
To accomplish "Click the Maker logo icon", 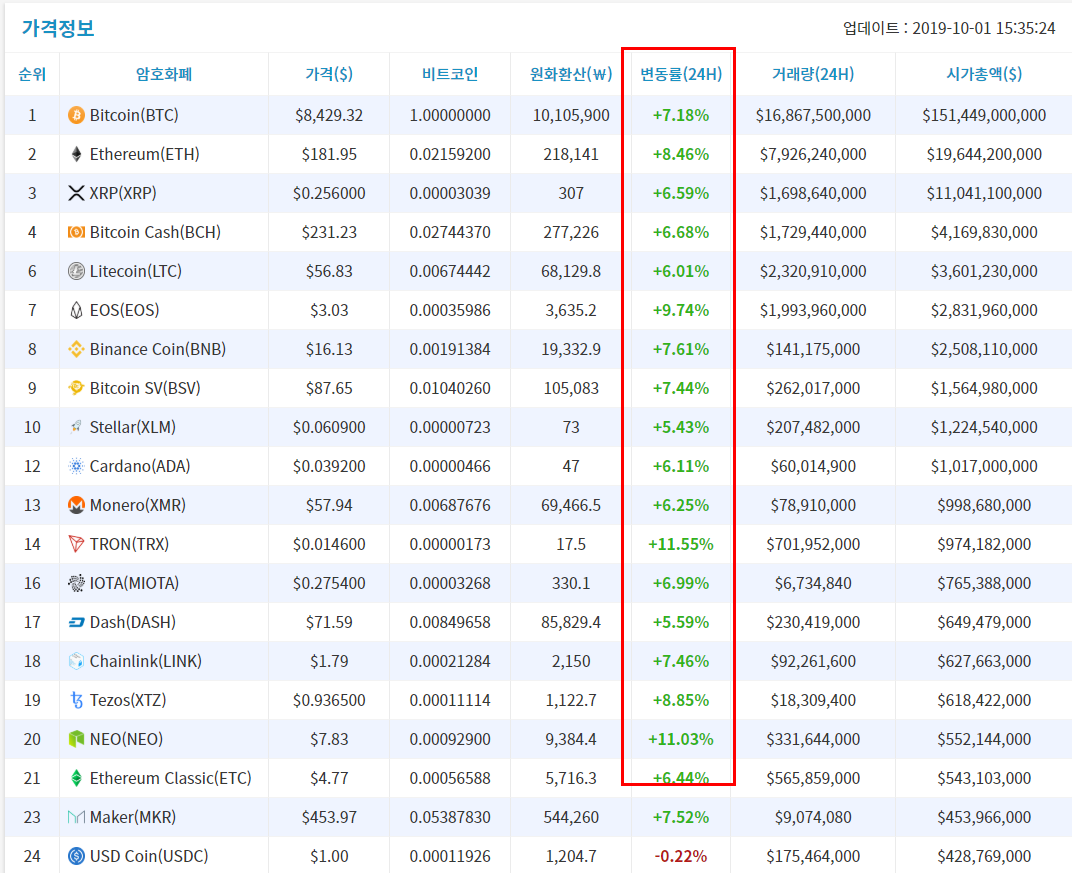I will point(76,816).
